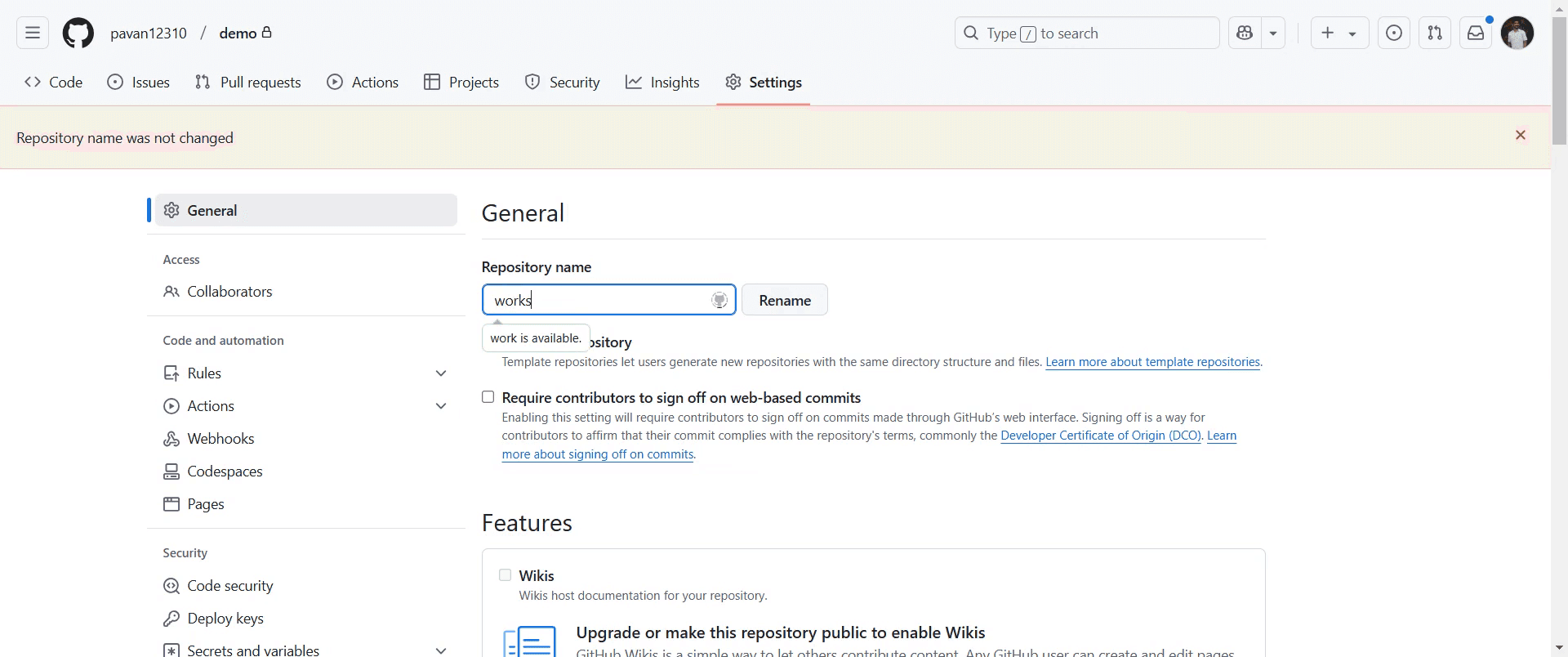Click the Webhooks icon in sidebar
Image resolution: width=1568 pixels, height=657 pixels.
[171, 439]
